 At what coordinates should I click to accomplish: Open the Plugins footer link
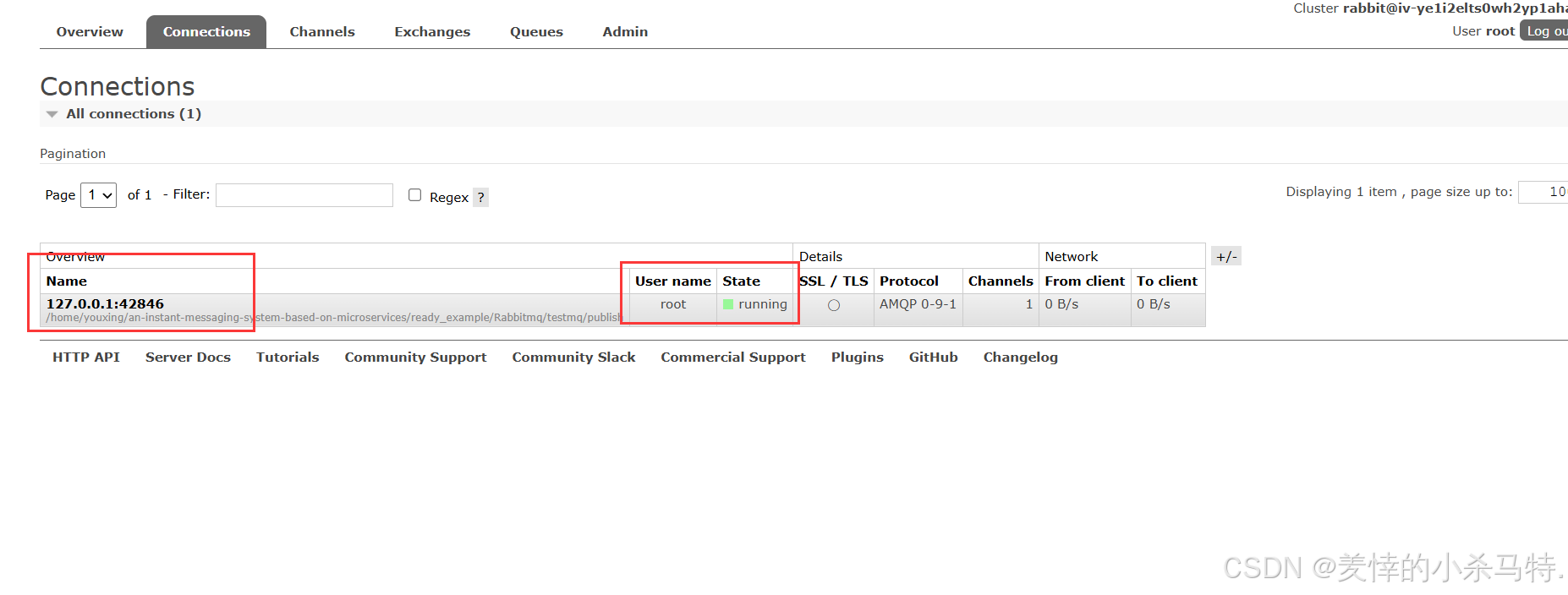(857, 358)
